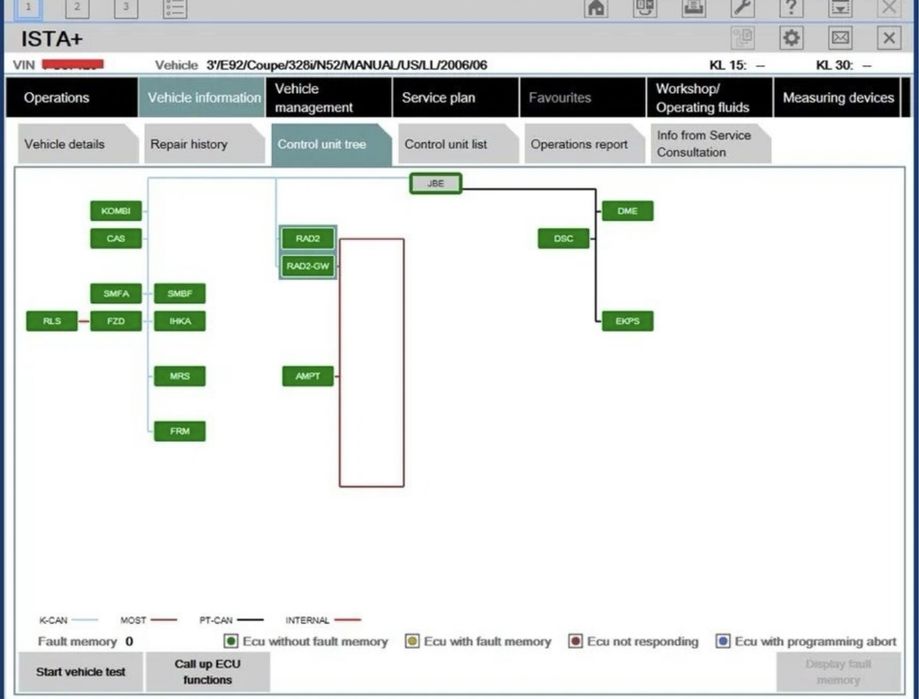Screen dimensions: 919x699
Task: Open the help question mark icon
Action: [791, 8]
